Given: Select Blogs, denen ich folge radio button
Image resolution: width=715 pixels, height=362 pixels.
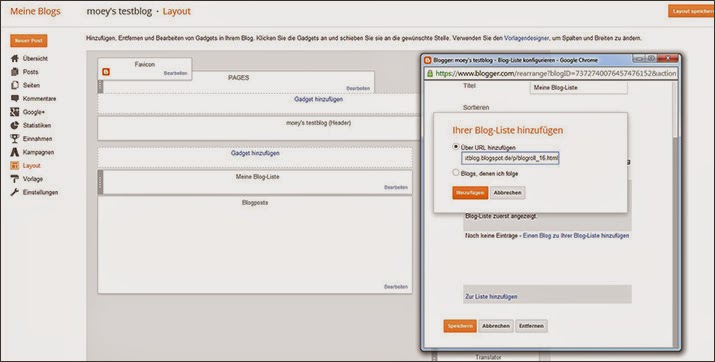Looking at the screenshot, I should click(456, 173).
